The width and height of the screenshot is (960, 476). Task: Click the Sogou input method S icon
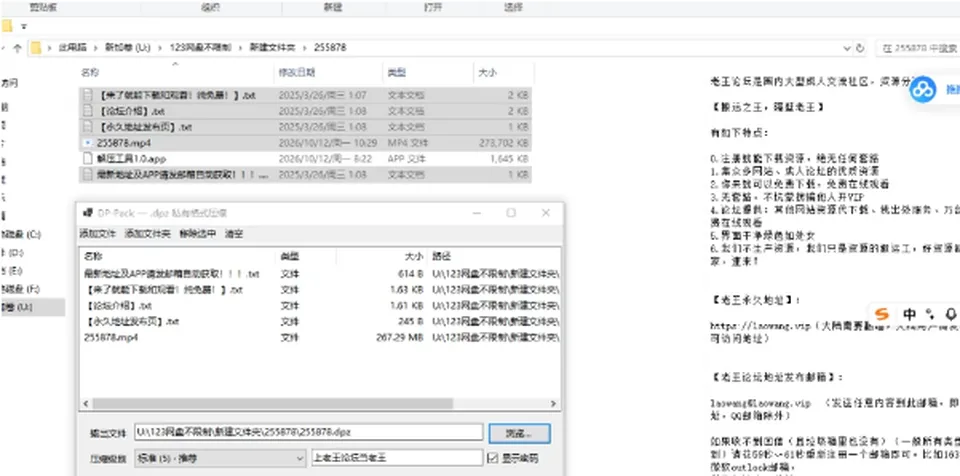881,314
